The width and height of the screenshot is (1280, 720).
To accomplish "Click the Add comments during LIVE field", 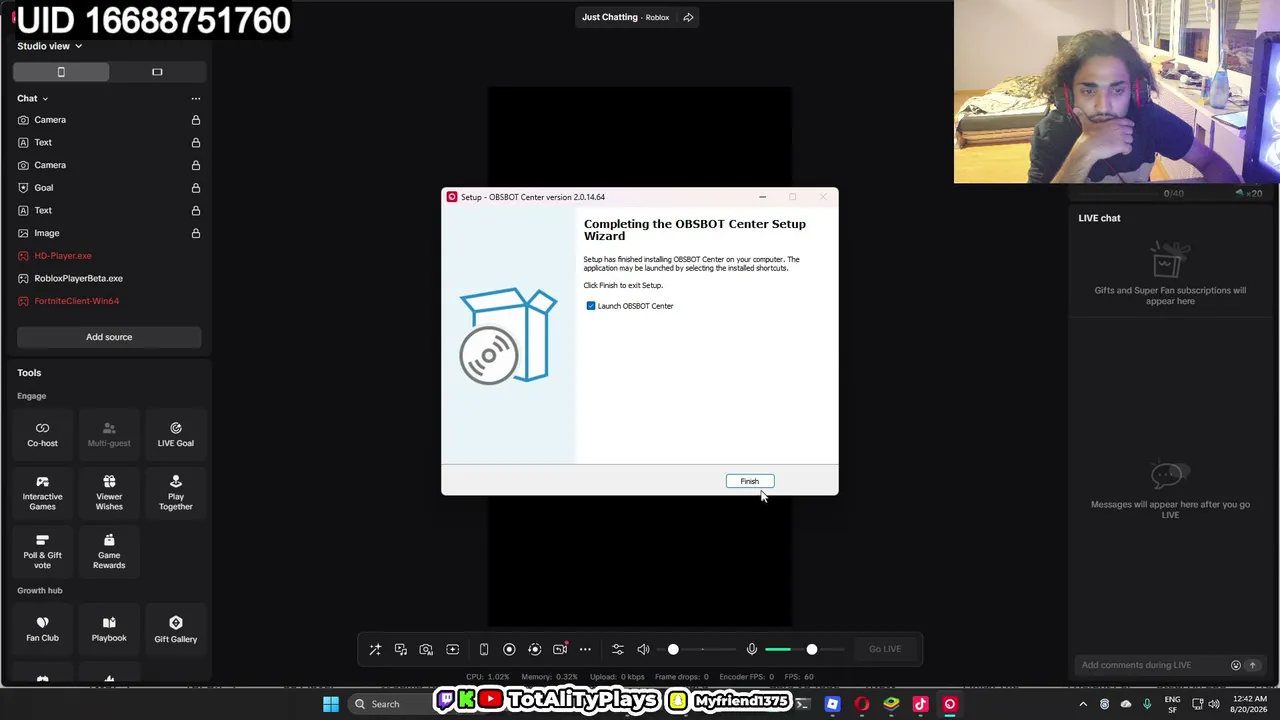I will tap(1150, 665).
